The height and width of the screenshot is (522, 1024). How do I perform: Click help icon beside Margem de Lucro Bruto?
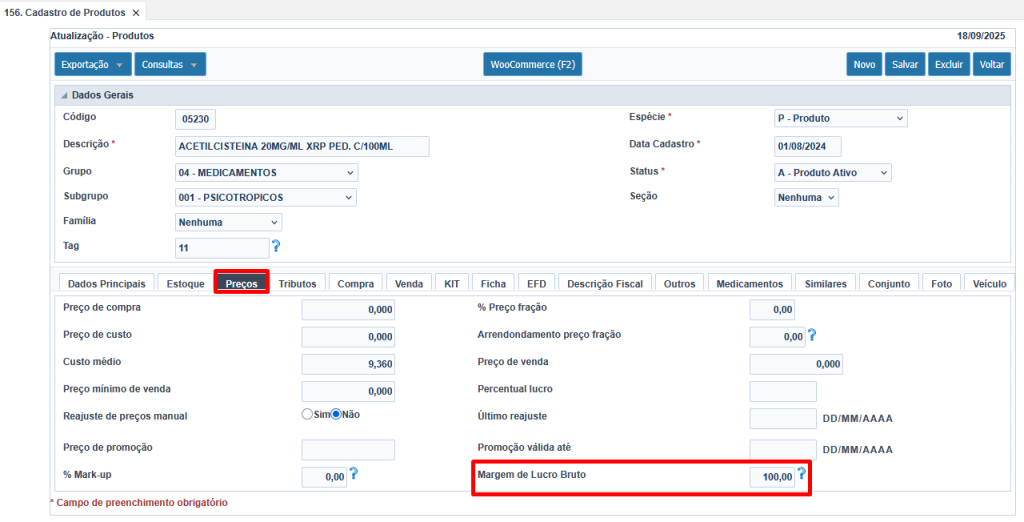(801, 475)
